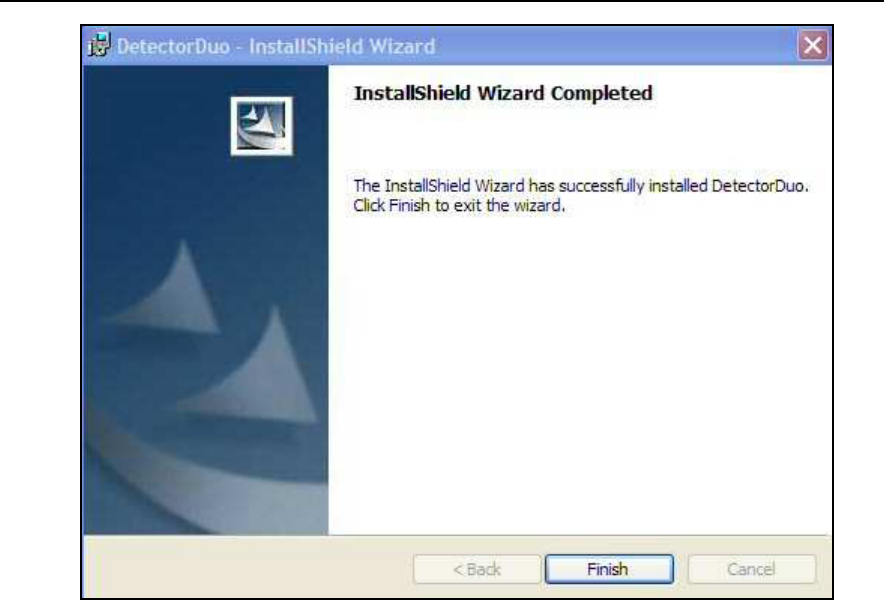Click the empty white content area below message

pos(581,372)
